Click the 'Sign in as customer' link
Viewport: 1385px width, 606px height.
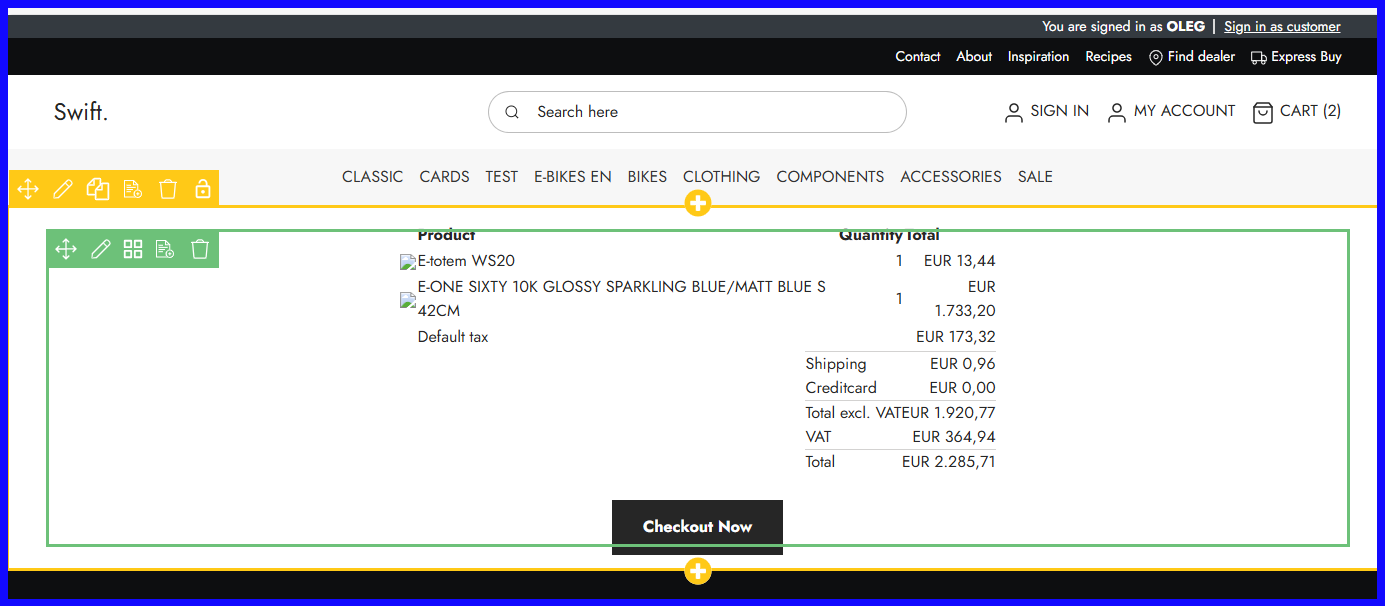coord(1282,27)
